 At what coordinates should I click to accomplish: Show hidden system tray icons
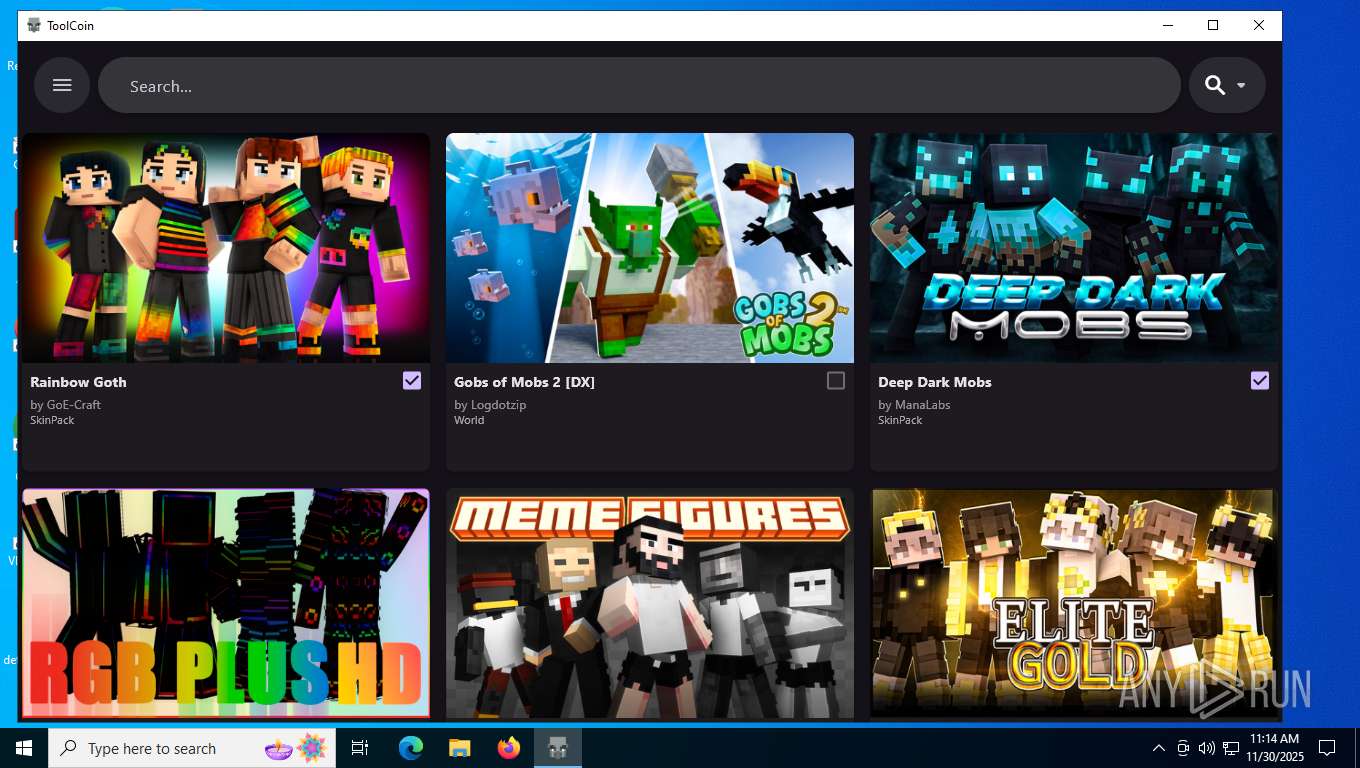[x=1159, y=748]
